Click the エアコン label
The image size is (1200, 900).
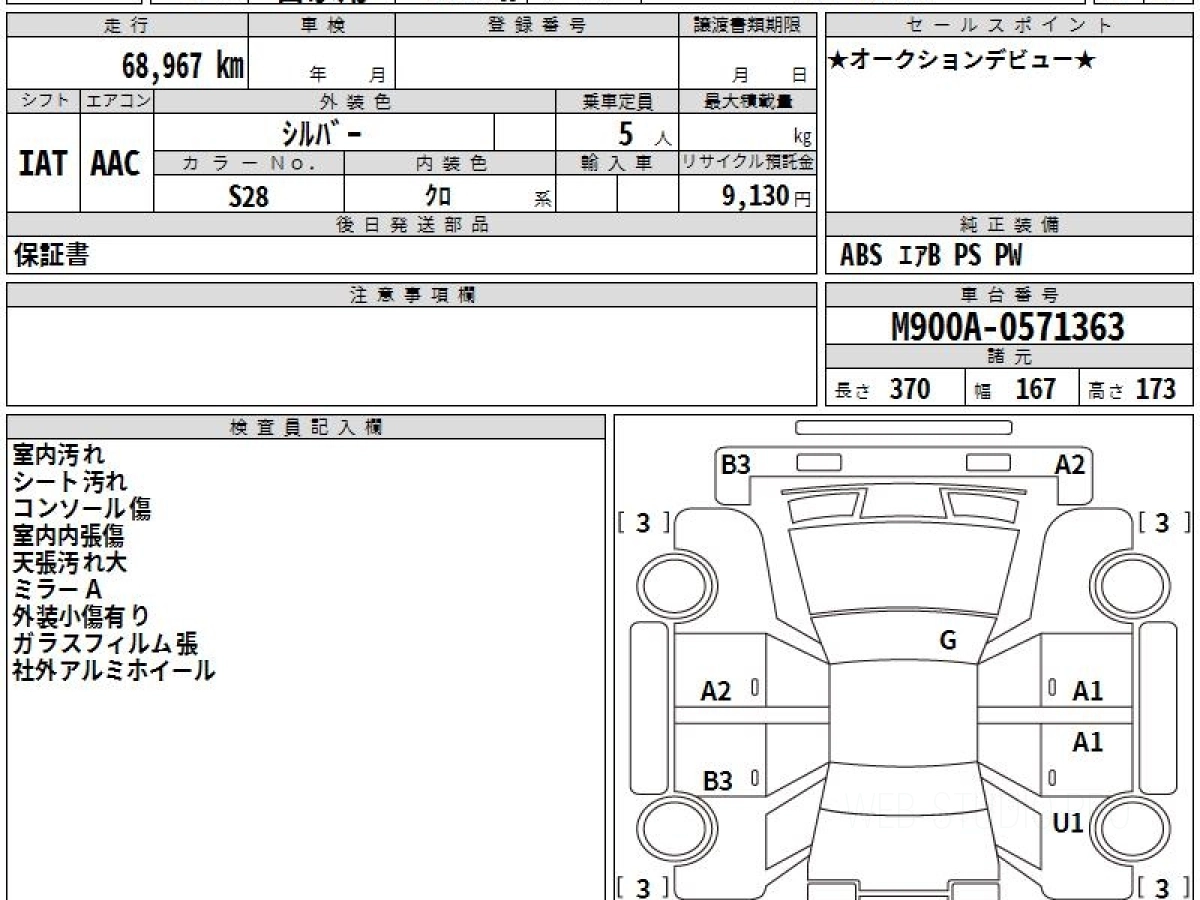[117, 101]
